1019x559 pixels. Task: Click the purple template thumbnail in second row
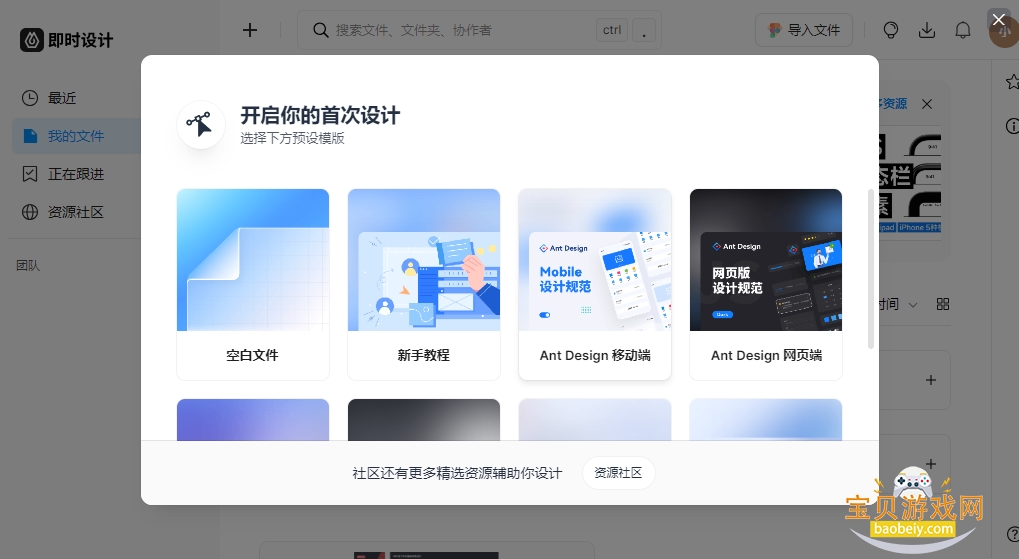click(x=253, y=420)
